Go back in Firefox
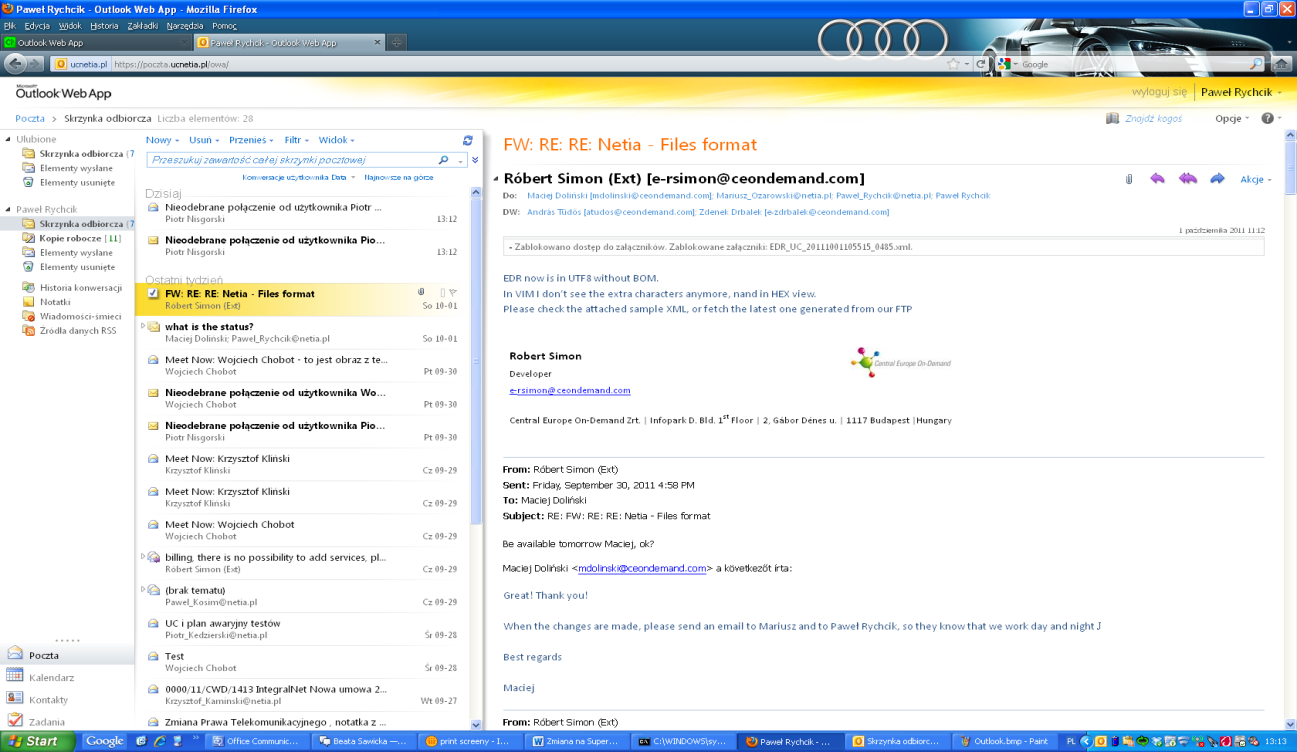 click(x=15, y=63)
